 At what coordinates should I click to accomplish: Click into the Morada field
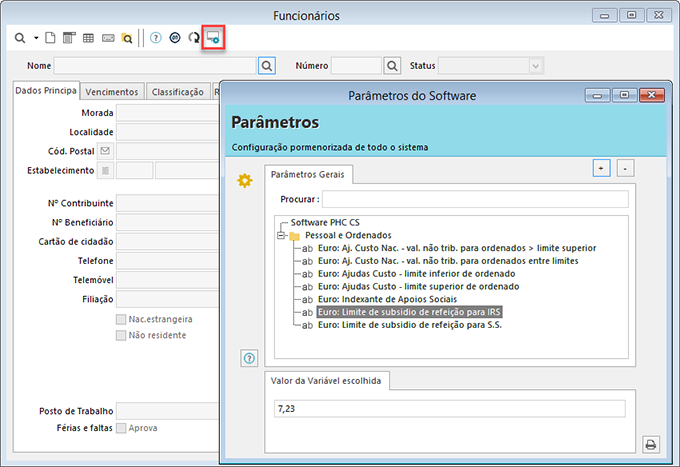click(x=168, y=113)
